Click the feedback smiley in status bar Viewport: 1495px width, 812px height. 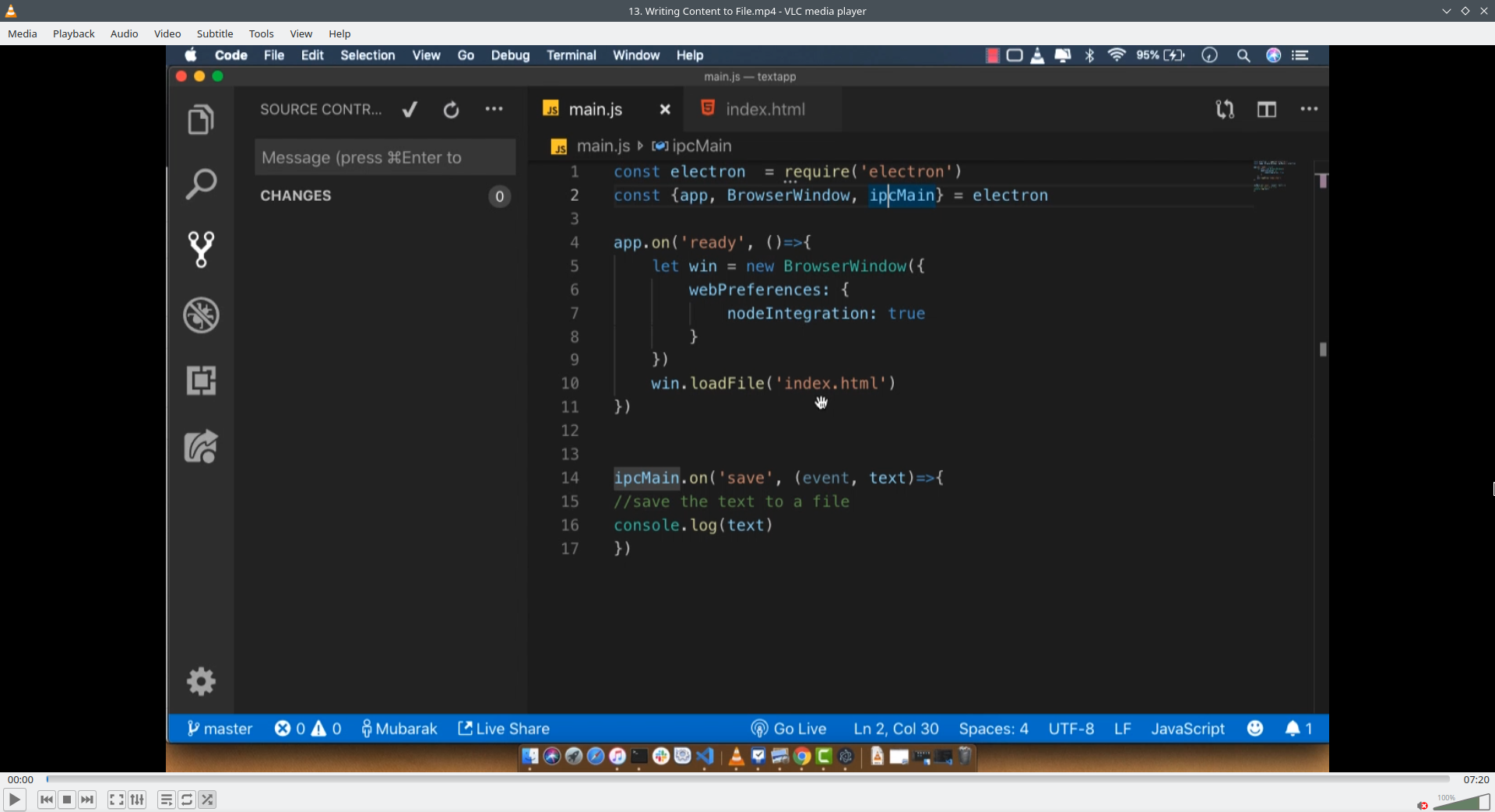coord(1255,728)
